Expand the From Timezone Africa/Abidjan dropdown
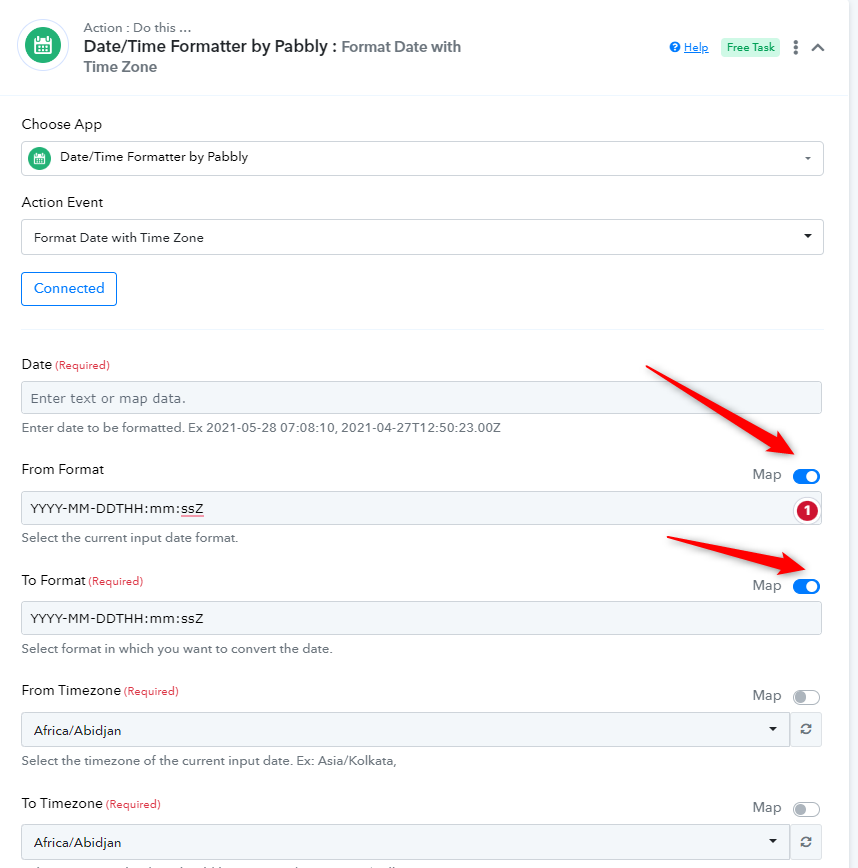858x868 pixels. click(405, 730)
